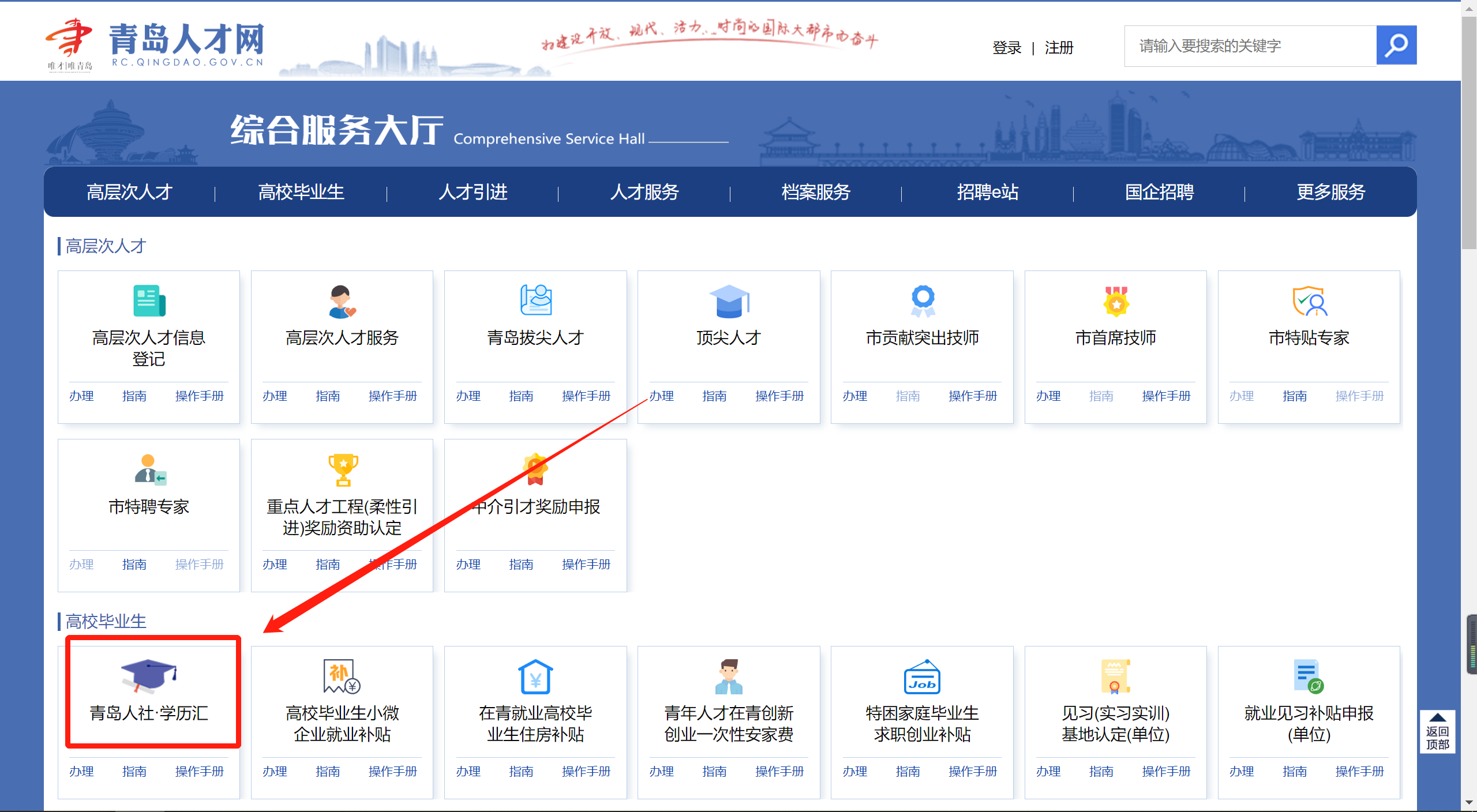Viewport: 1477px width, 812px height.
Task: Click the 顶尖人才 graduation hat icon
Action: click(x=729, y=301)
